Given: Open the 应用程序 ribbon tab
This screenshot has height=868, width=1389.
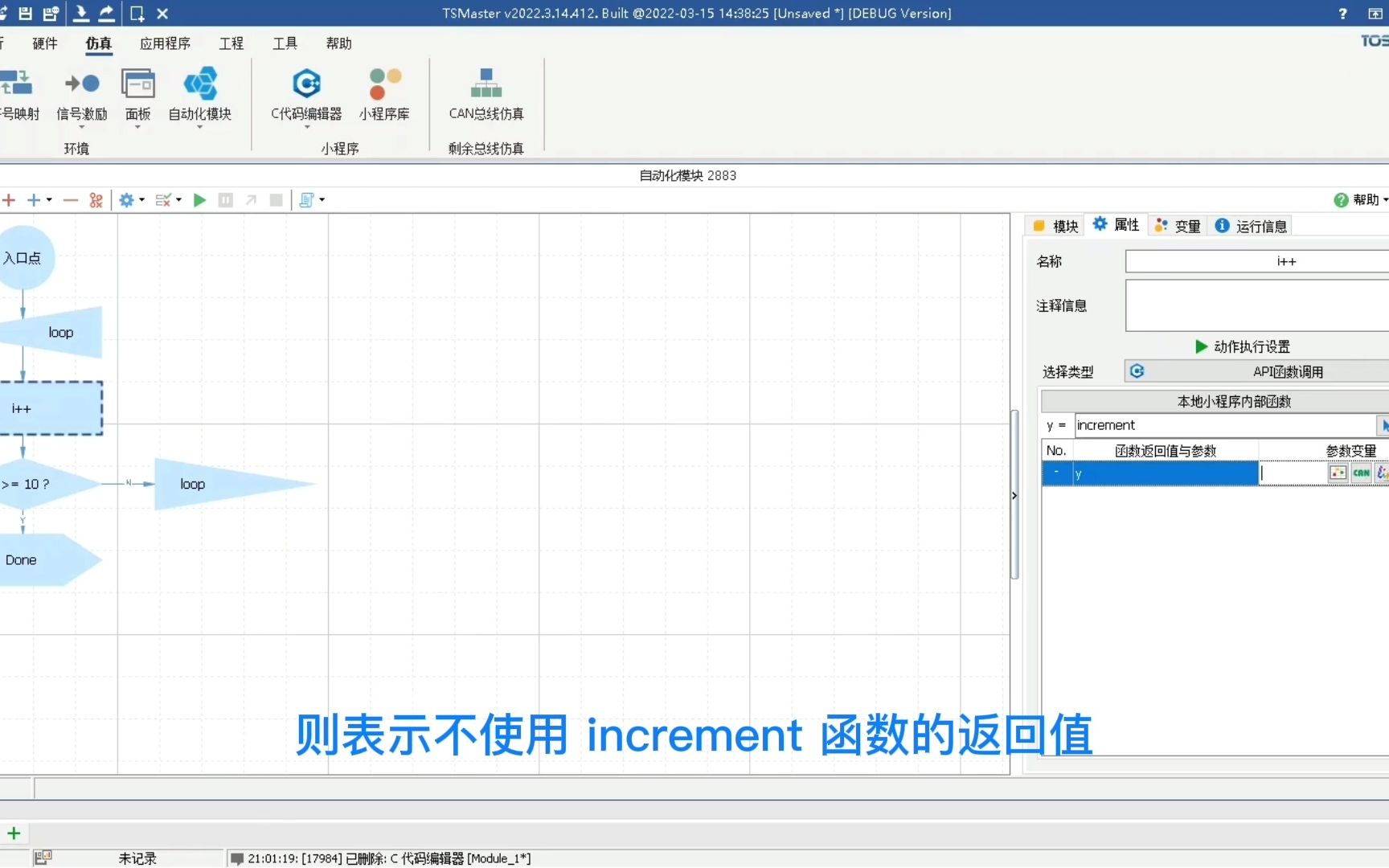Looking at the screenshot, I should point(165,43).
